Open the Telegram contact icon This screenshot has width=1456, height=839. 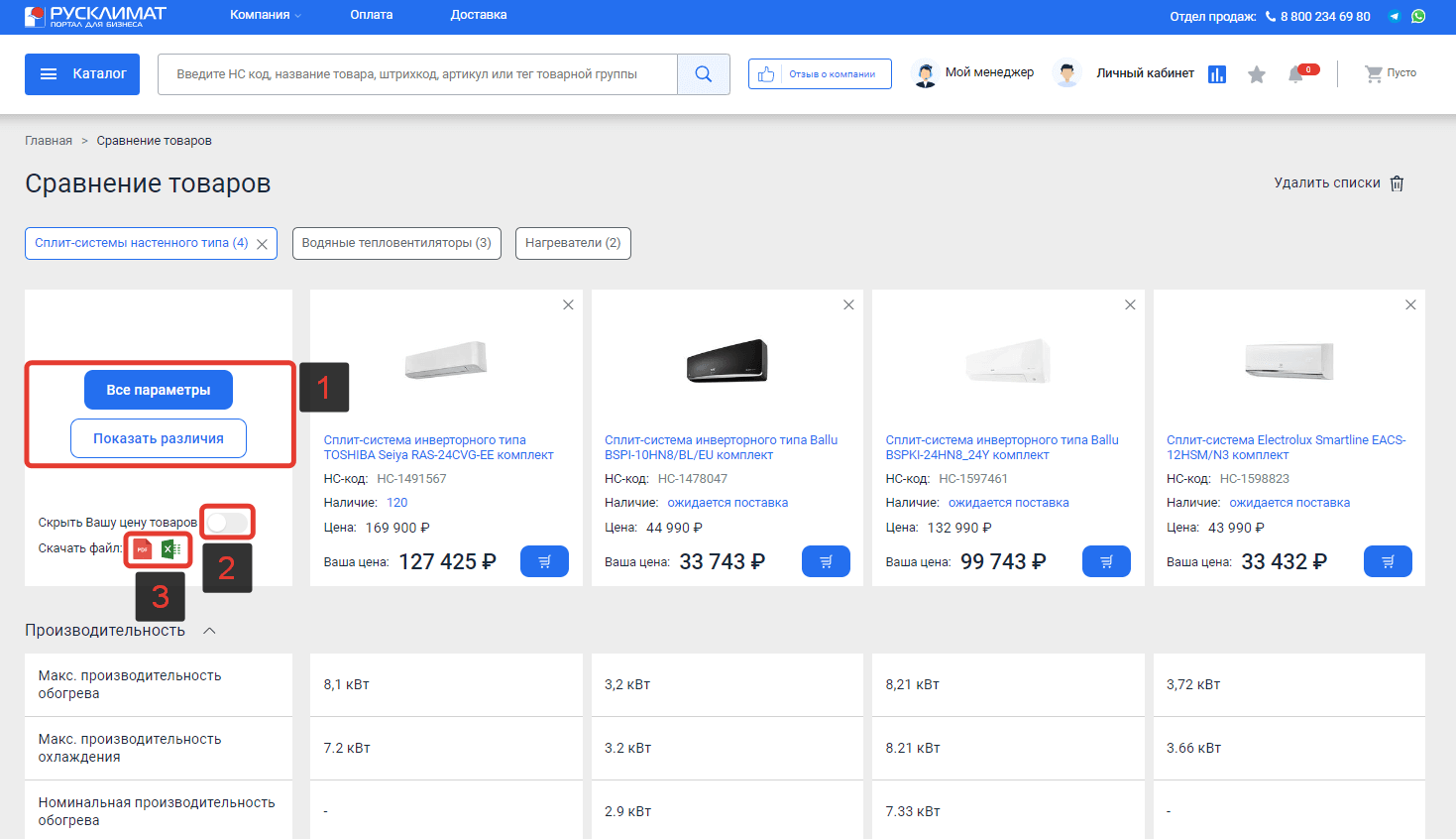click(x=1395, y=16)
